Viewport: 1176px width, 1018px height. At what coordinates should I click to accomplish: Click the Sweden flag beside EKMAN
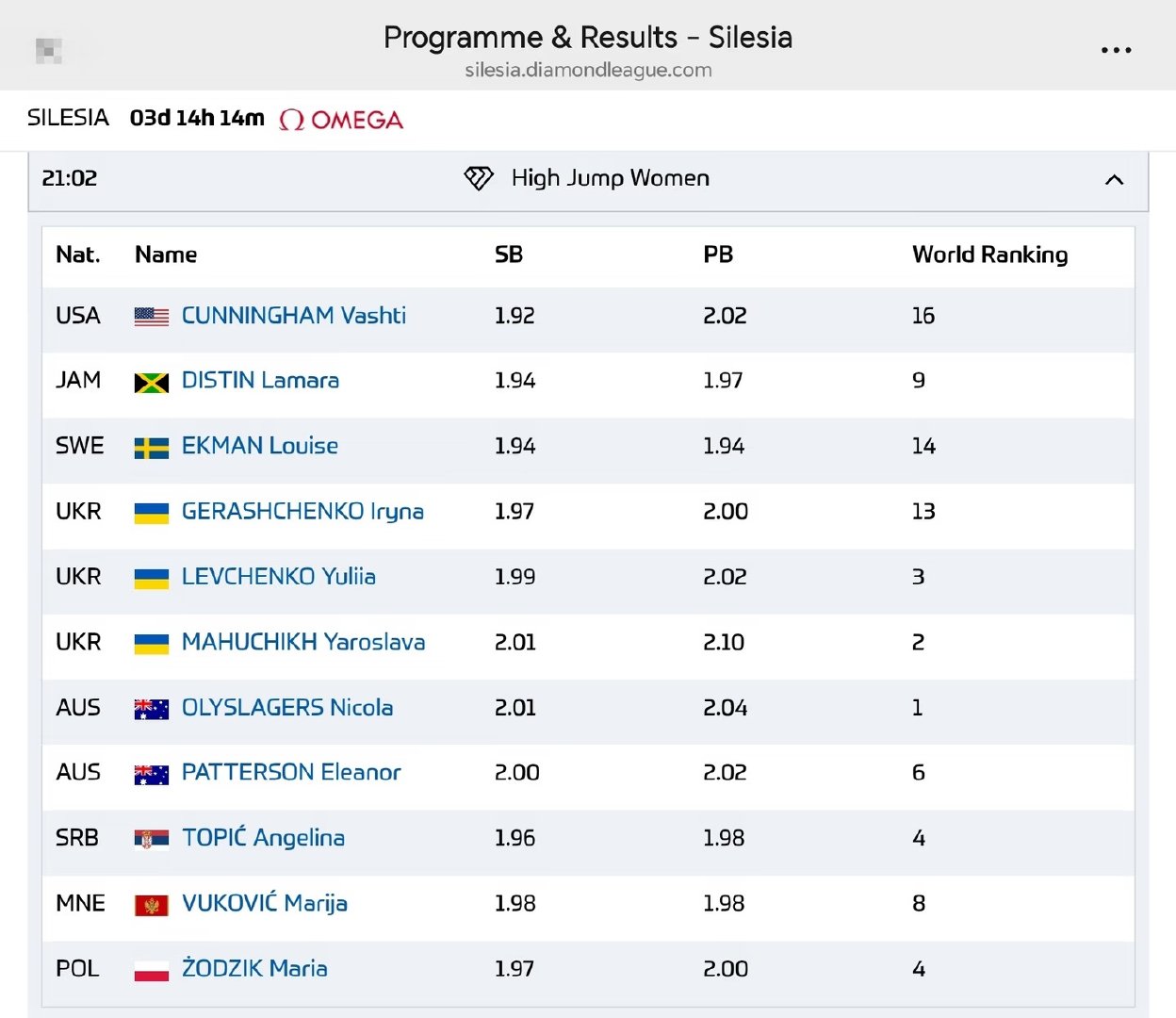pyautogui.click(x=152, y=448)
